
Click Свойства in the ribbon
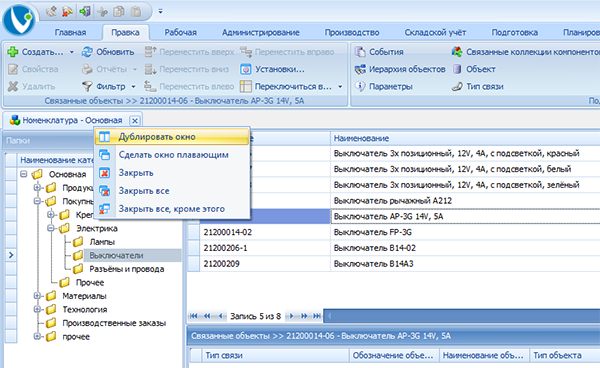pyautogui.click(x=34, y=69)
